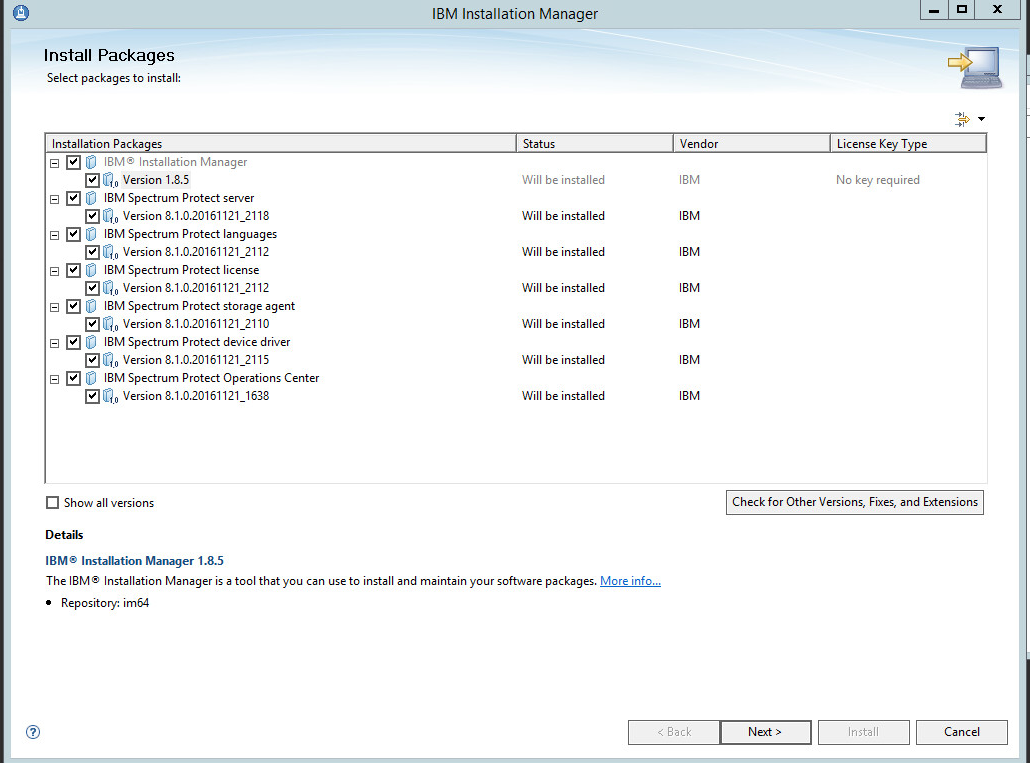
Task: Enable the Show all versions checkbox
Action: pyautogui.click(x=53, y=503)
